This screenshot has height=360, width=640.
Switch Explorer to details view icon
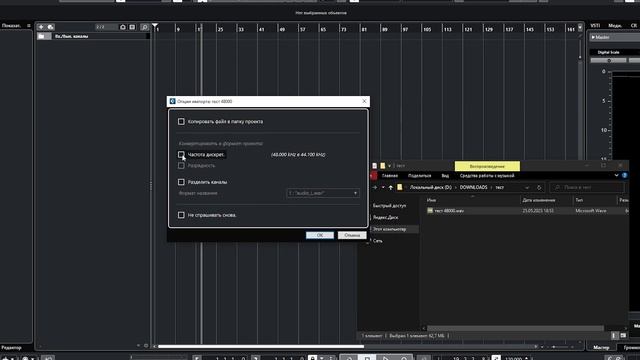615,336
